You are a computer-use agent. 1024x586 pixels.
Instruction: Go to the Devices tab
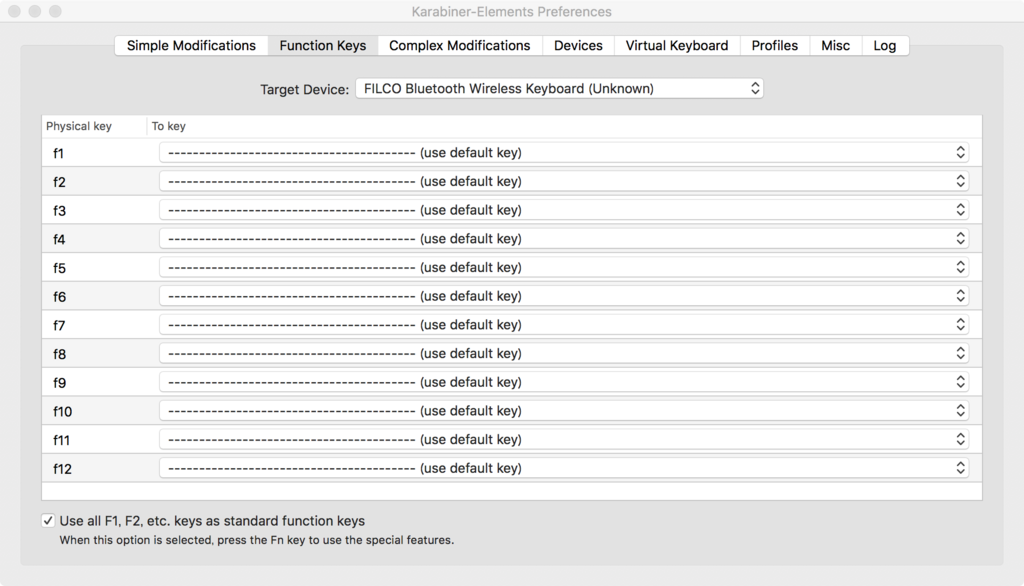pyautogui.click(x=578, y=46)
